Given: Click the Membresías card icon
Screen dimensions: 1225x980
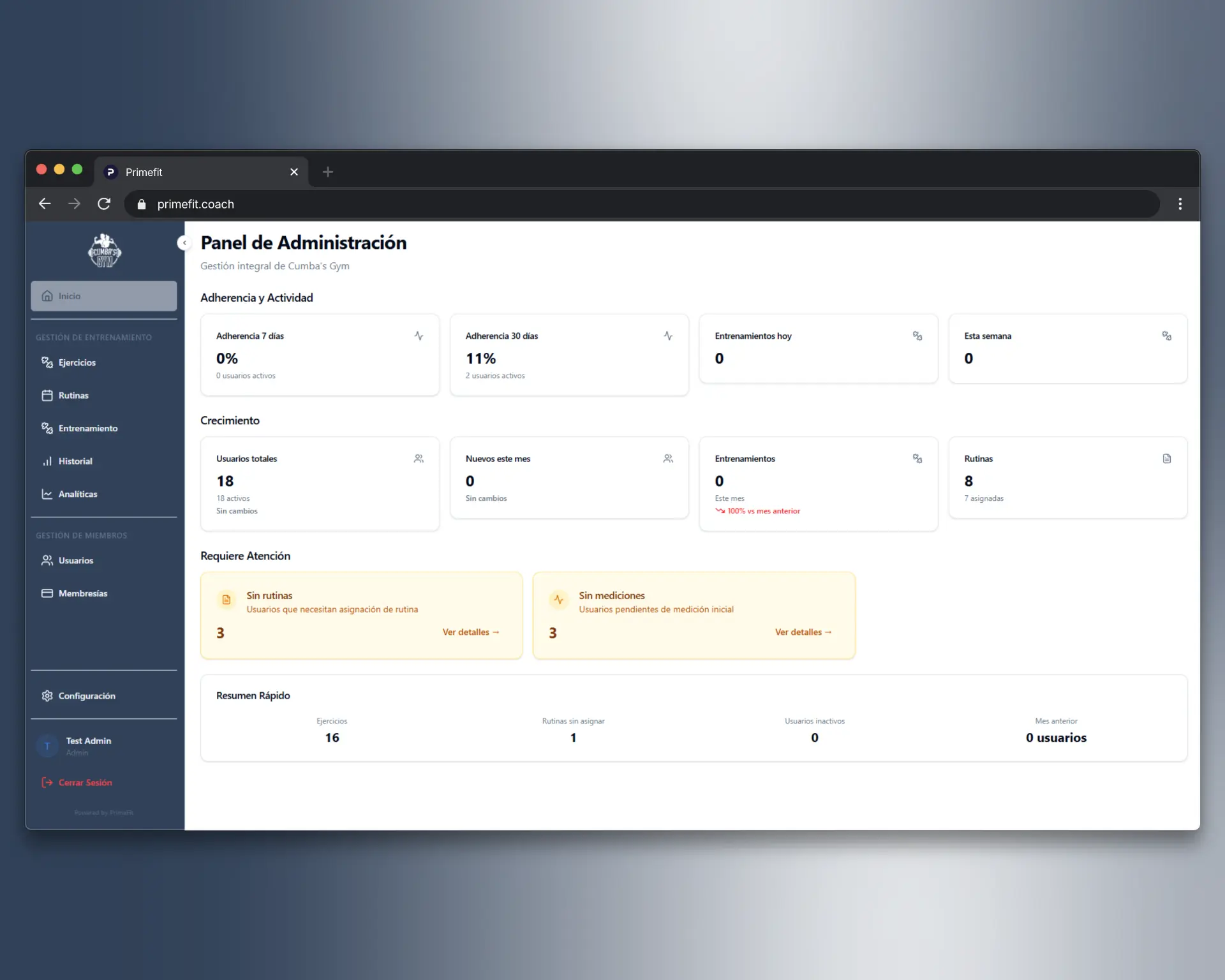Looking at the screenshot, I should [47, 593].
